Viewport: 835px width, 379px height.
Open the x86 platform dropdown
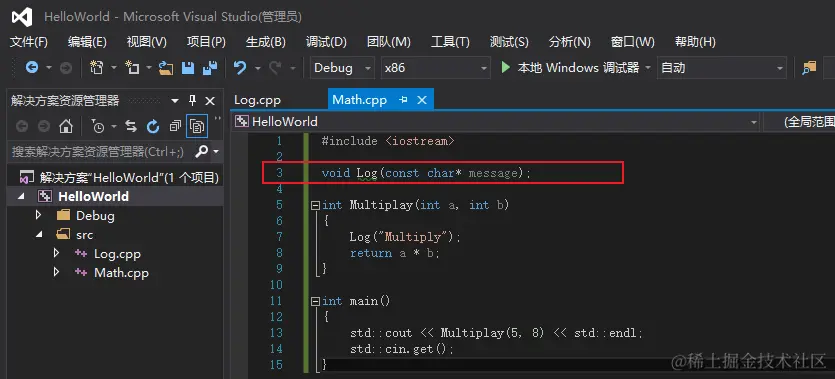pyautogui.click(x=436, y=68)
